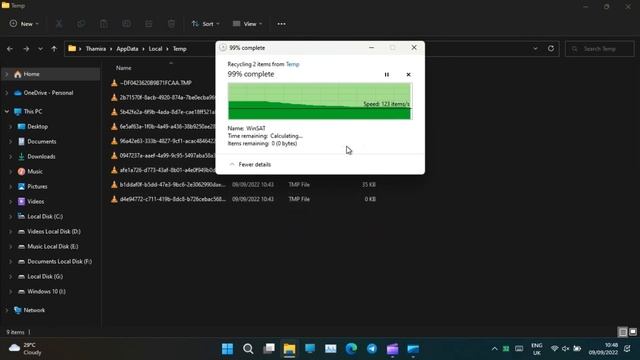
Task: Click the Share icon in the toolbar
Action: pyautogui.click(x=149, y=24)
